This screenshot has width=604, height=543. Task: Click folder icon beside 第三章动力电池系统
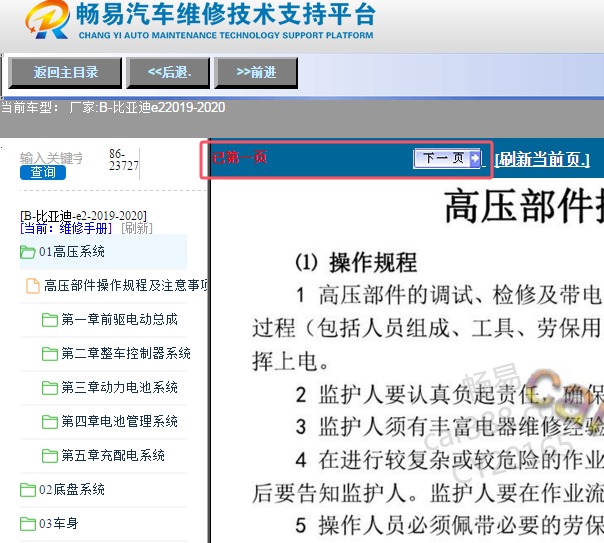point(50,387)
